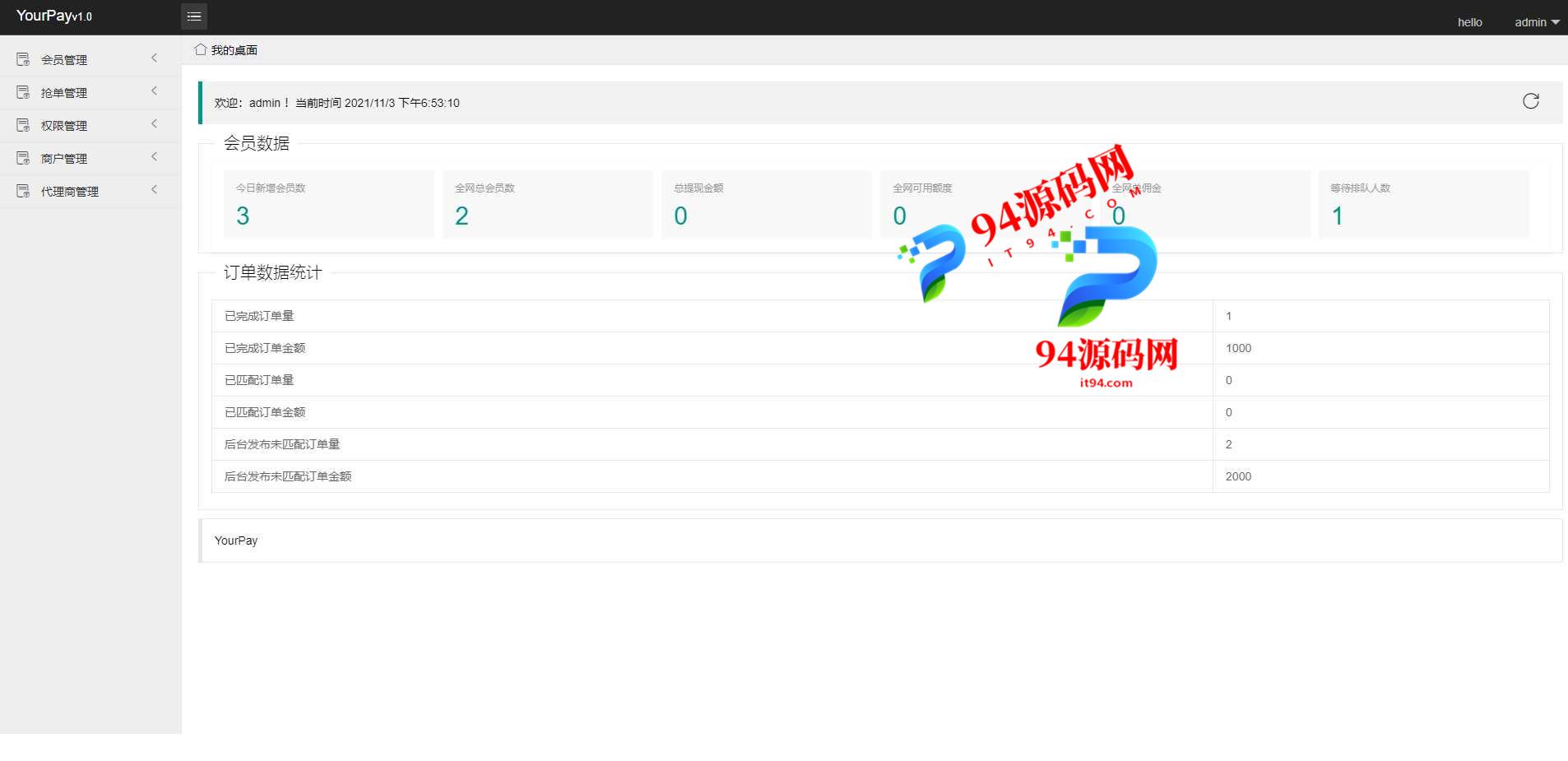Expand the 抢单管理 chevron

[x=154, y=91]
